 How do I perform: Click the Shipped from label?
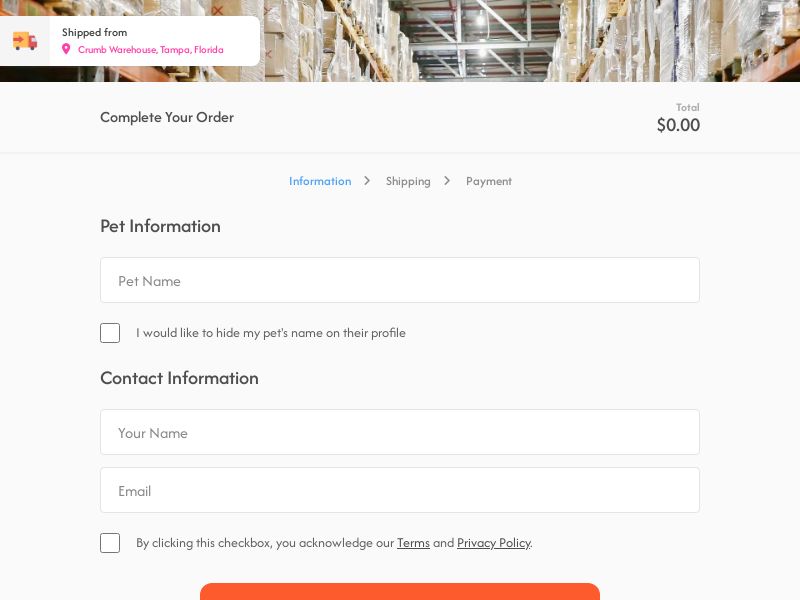click(94, 32)
